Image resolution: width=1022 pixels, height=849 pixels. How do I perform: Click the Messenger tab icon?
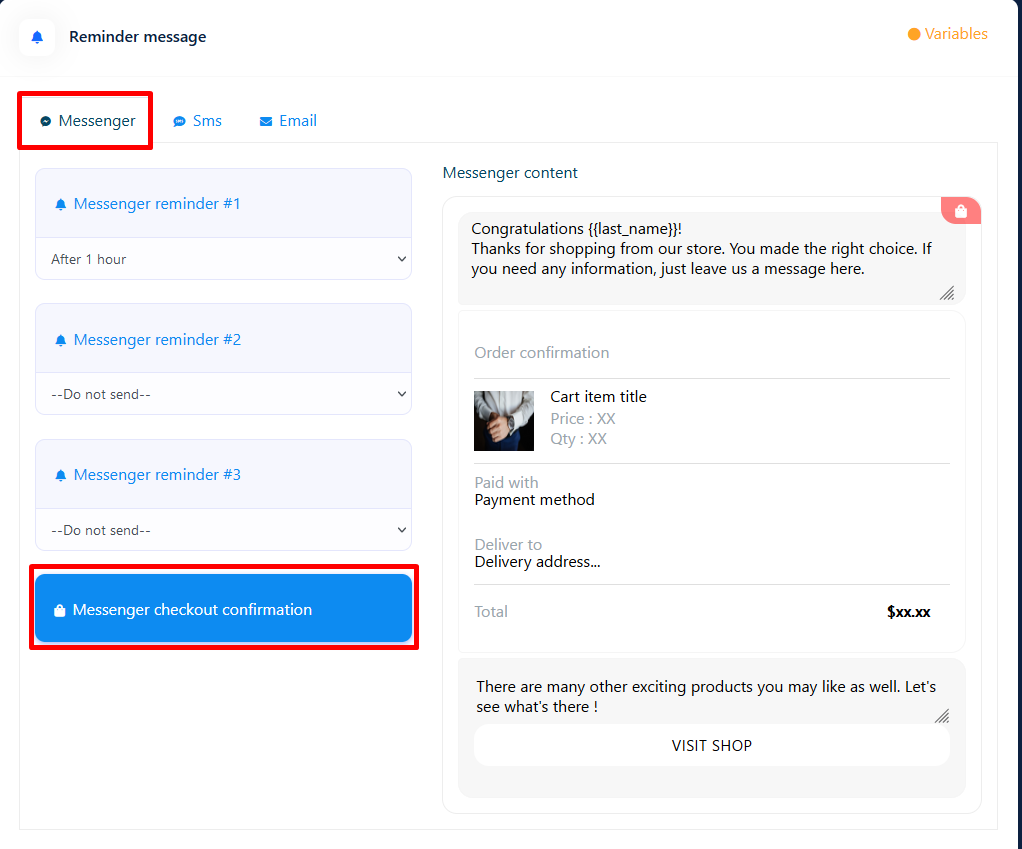point(45,121)
